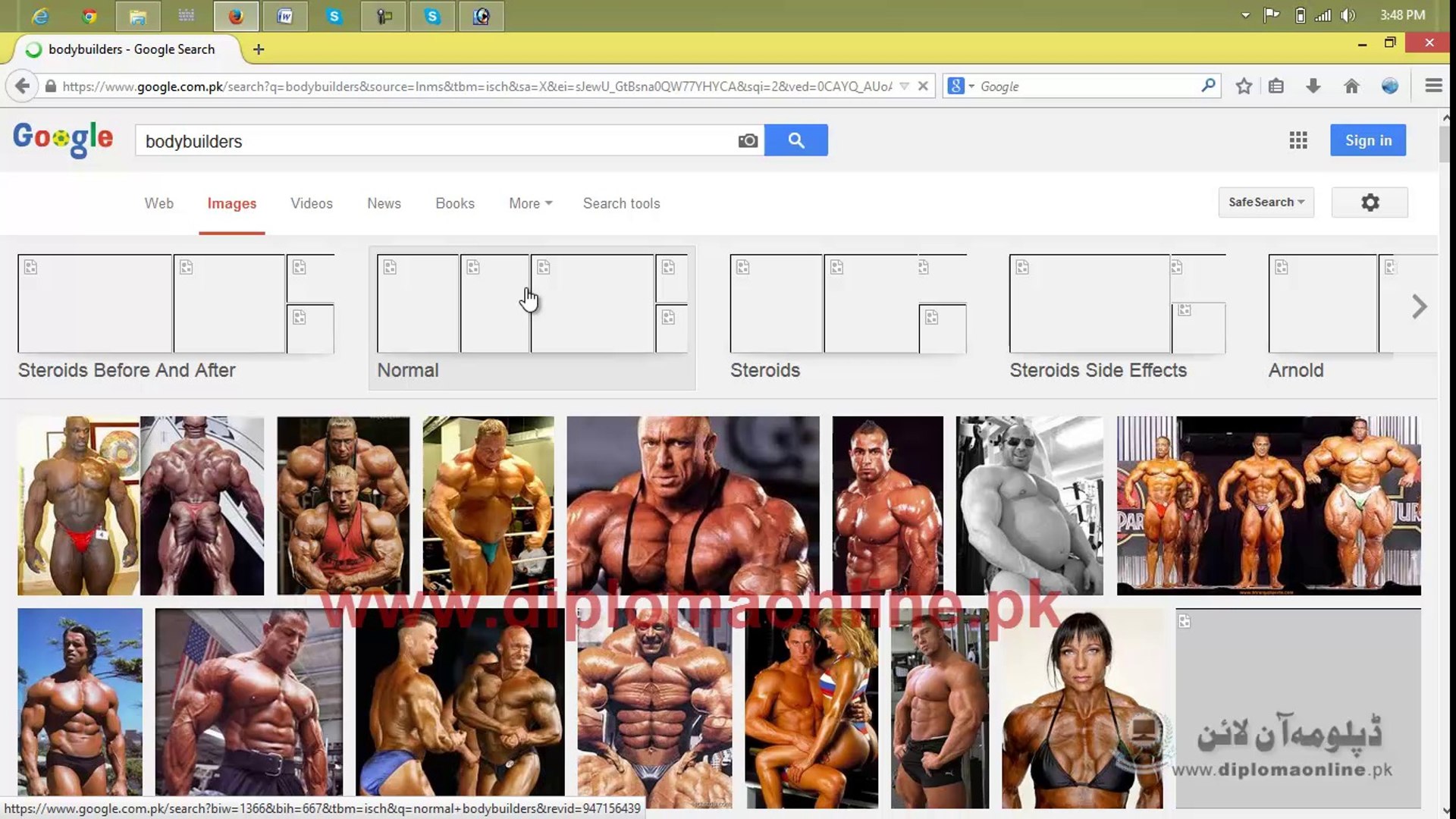1456x819 pixels.
Task: Switch to the Firefox taskbar button
Action: [x=236, y=16]
